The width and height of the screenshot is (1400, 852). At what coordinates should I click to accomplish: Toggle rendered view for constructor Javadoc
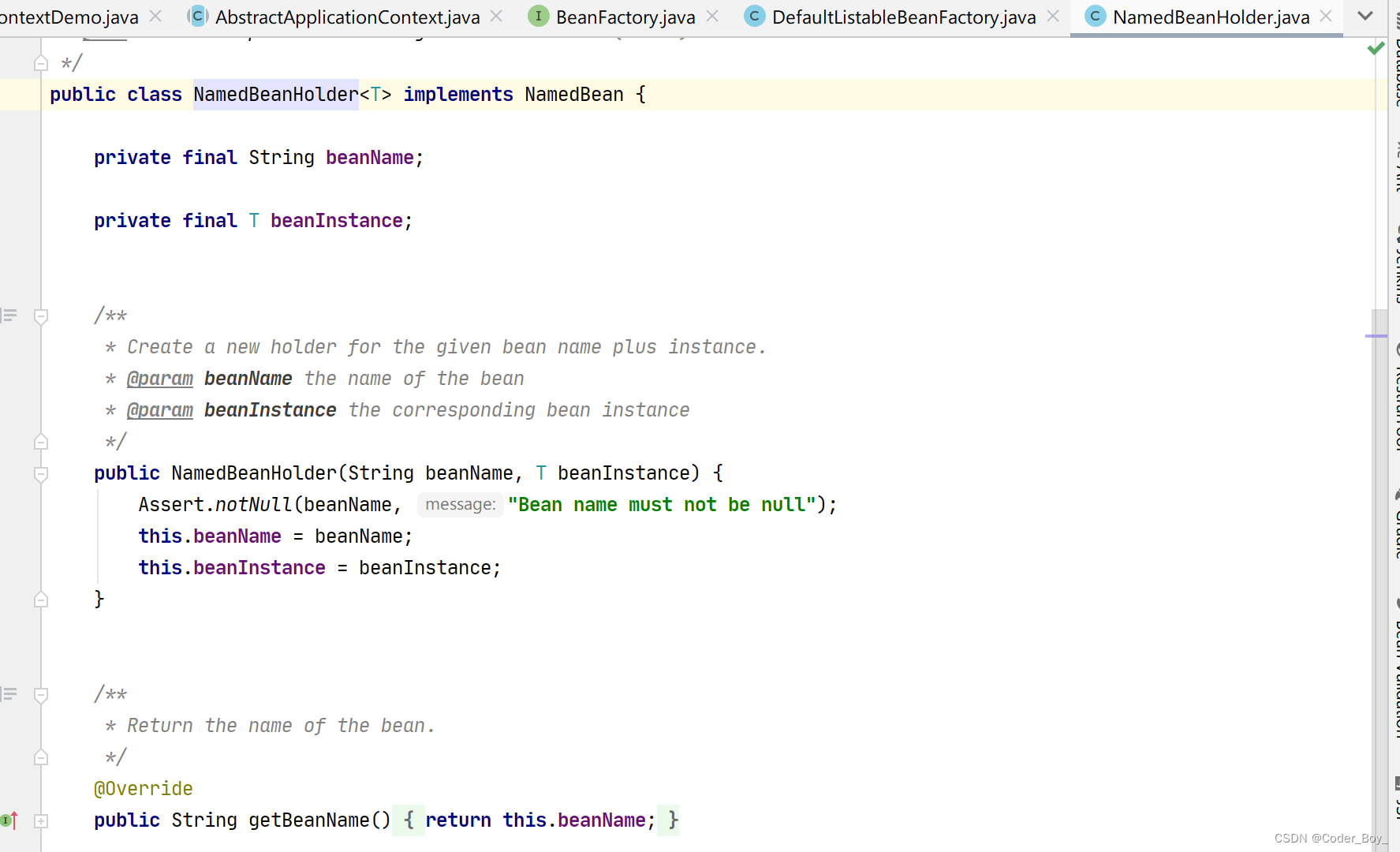[x=9, y=316]
